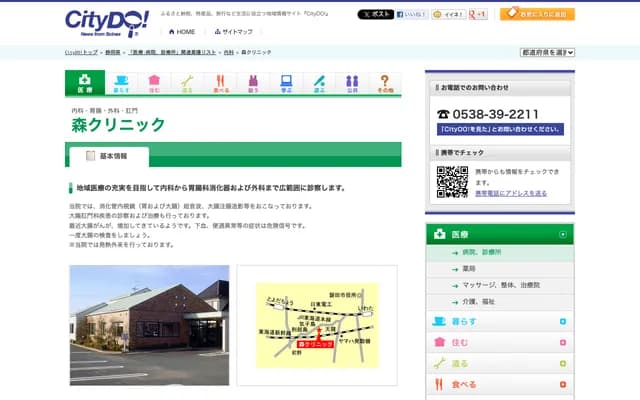This screenshot has height=400, width=640.
Task: Click the house icon beside HOME
Action: (171, 31)
